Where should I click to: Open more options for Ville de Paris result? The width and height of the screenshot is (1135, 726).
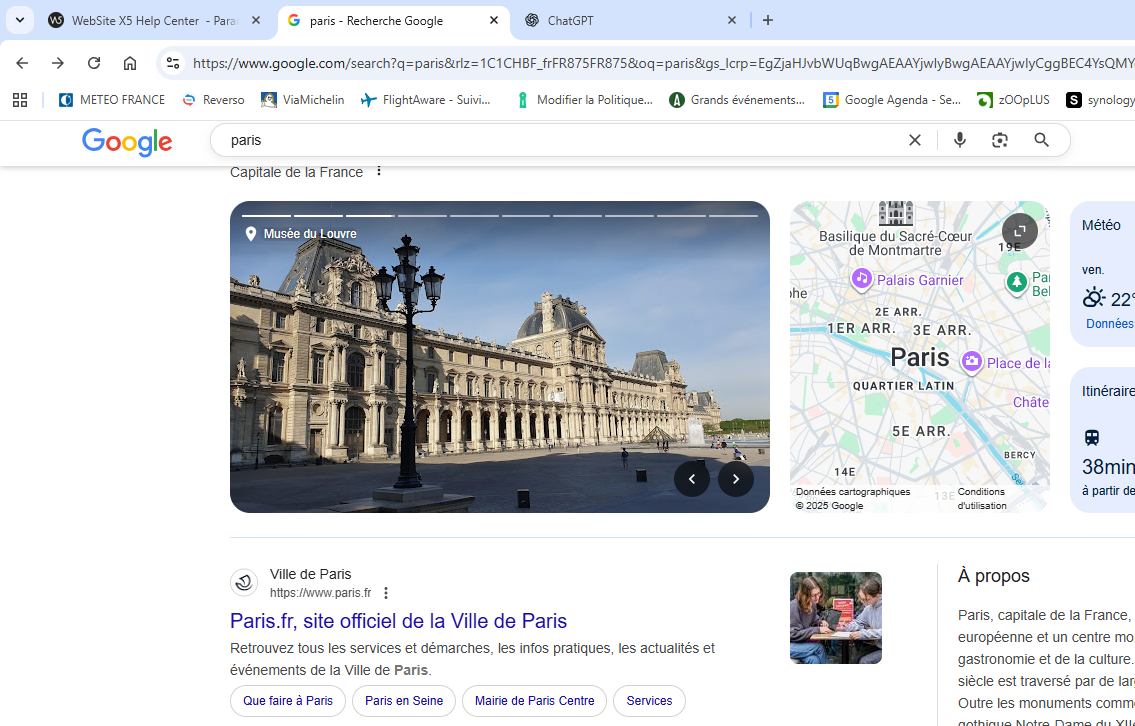(386, 594)
